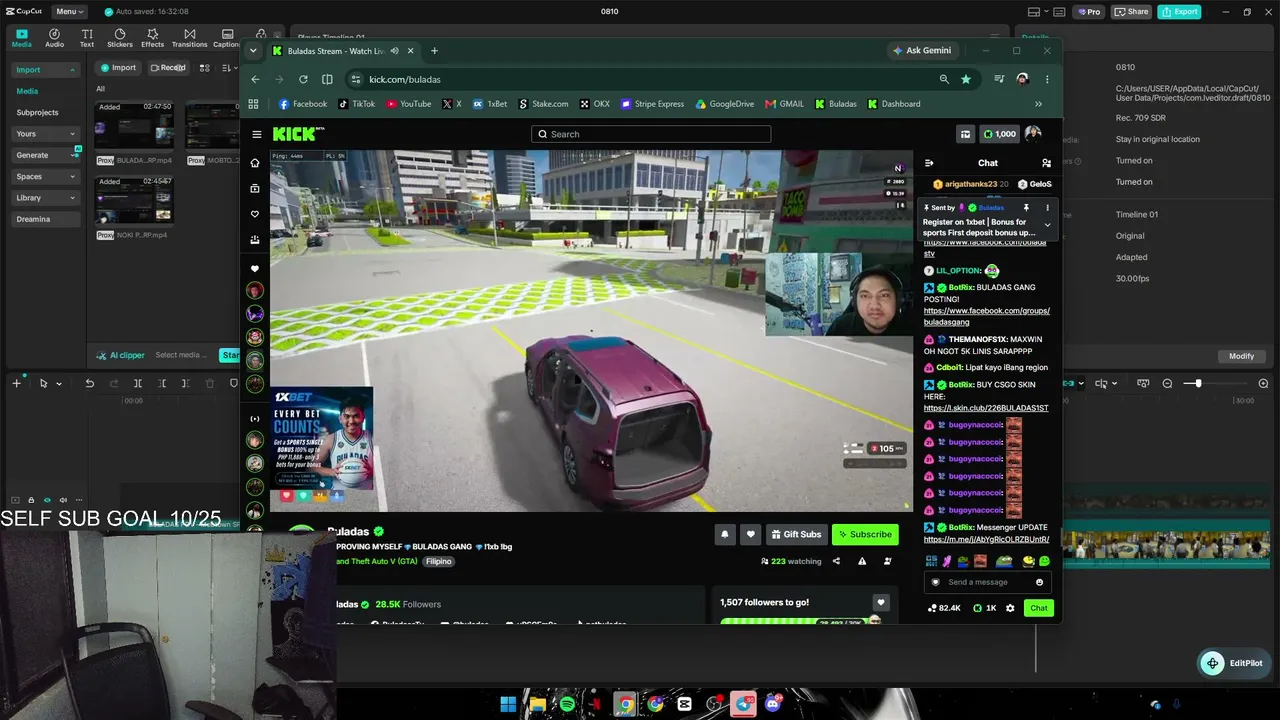1280x720 pixels.
Task: Click the green Chat send button
Action: click(x=1039, y=608)
